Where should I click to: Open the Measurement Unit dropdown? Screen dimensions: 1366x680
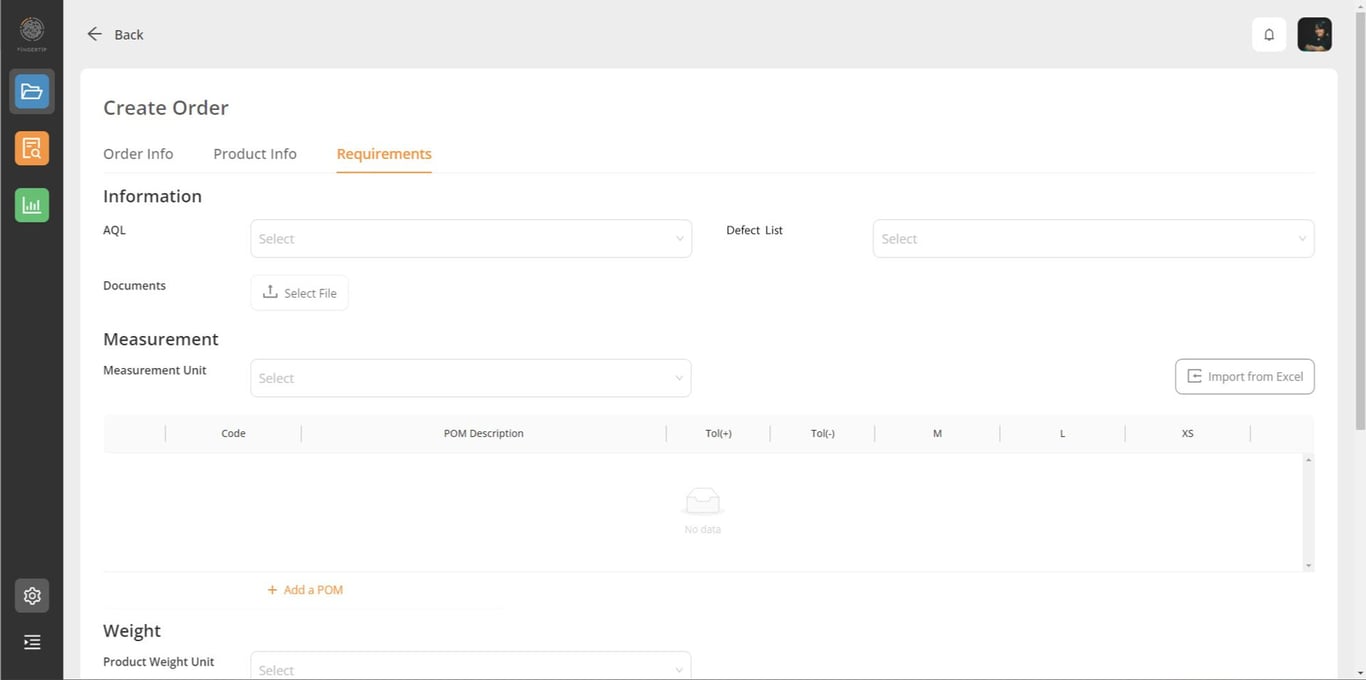coord(471,378)
